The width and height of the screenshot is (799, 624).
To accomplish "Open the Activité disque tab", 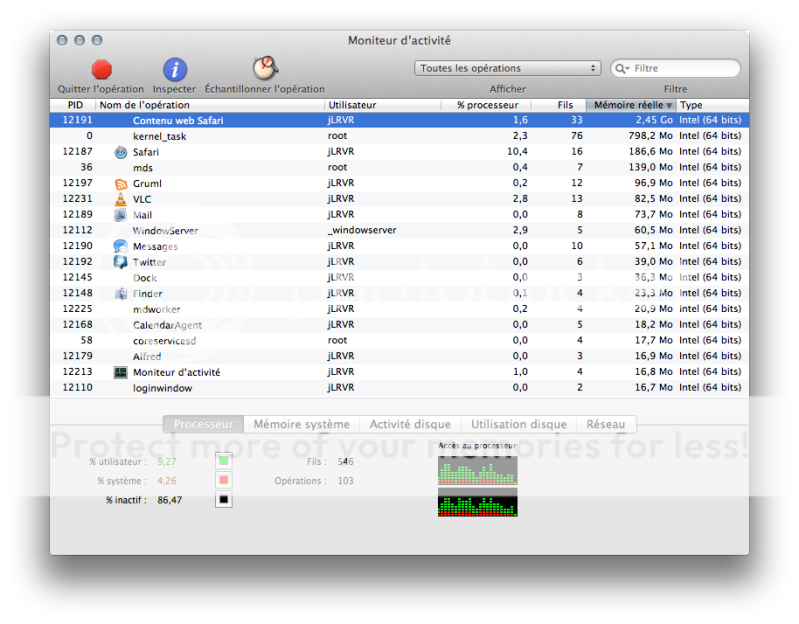I will coord(410,424).
